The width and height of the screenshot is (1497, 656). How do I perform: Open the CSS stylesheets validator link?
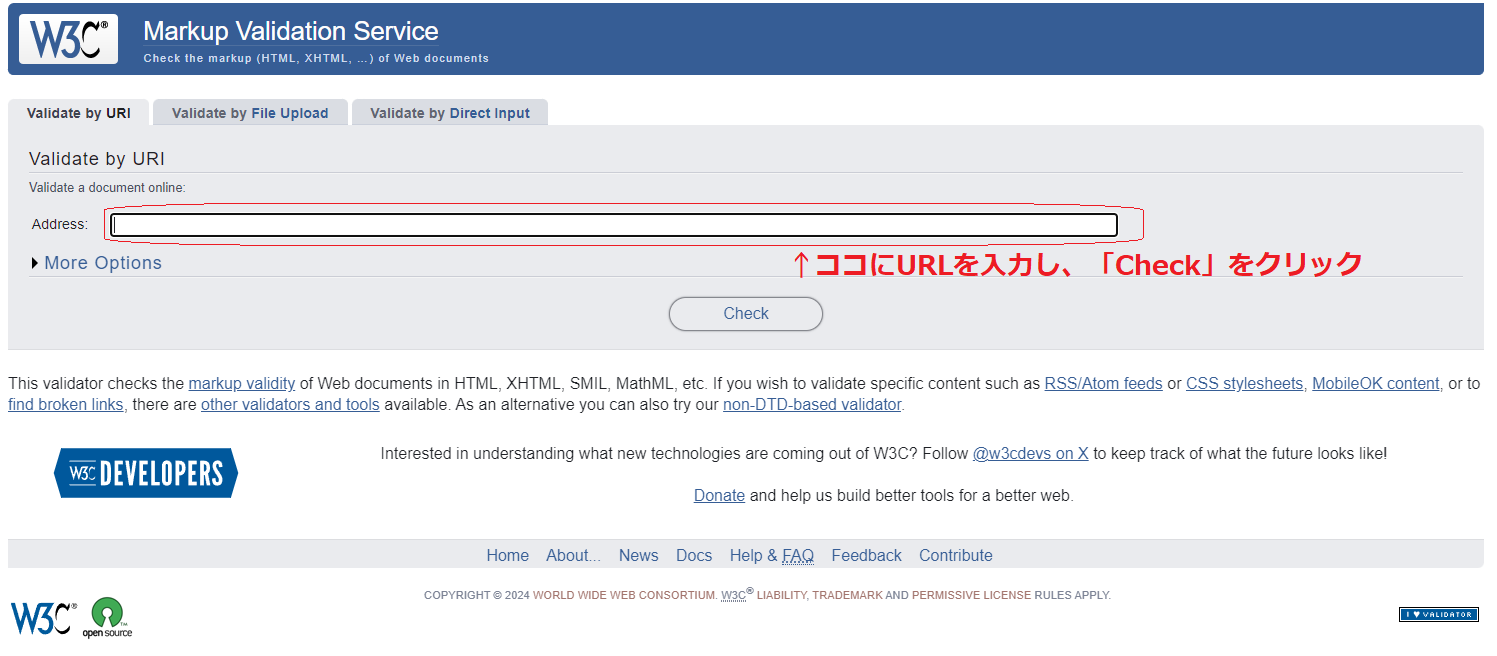pos(1244,383)
